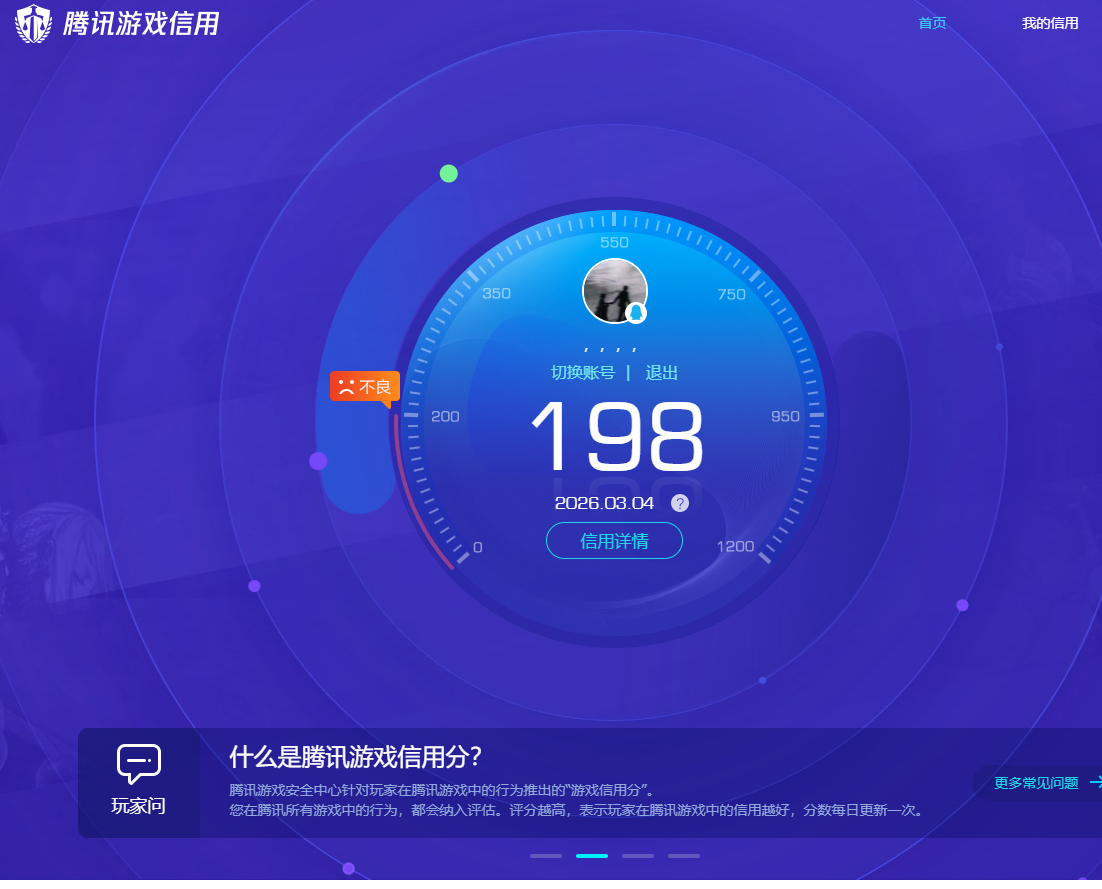The height and width of the screenshot is (889, 1102).
Task: Click the 腾讯游戏信用 title text
Action: pyautogui.click(x=141, y=24)
